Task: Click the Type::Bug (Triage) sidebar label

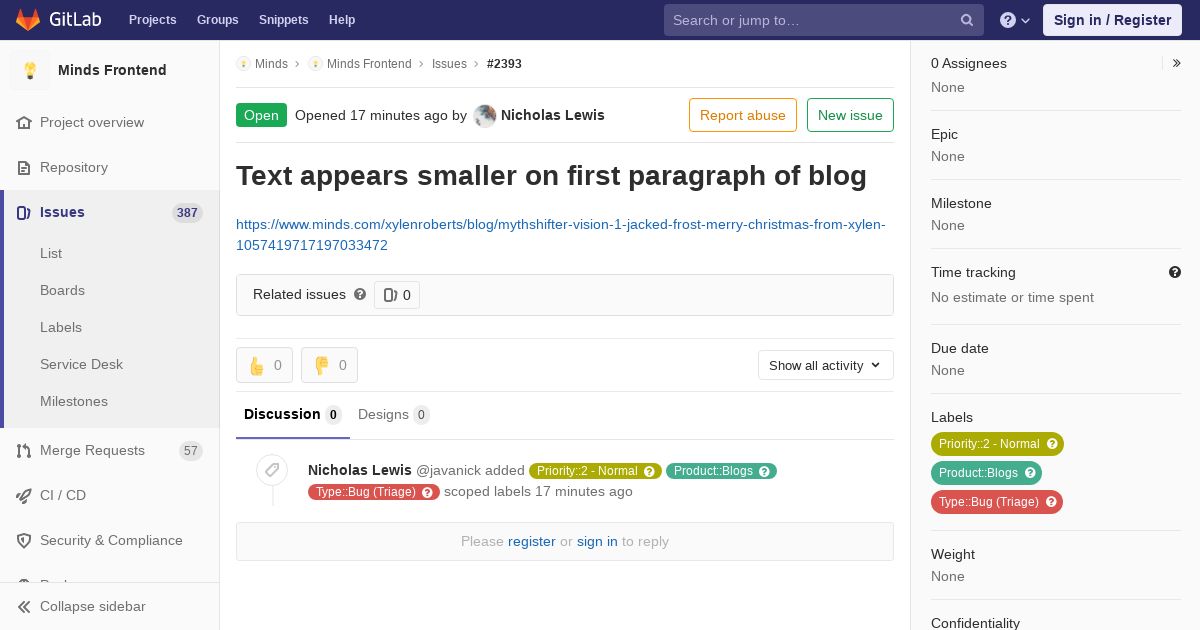Action: [x=988, y=502]
